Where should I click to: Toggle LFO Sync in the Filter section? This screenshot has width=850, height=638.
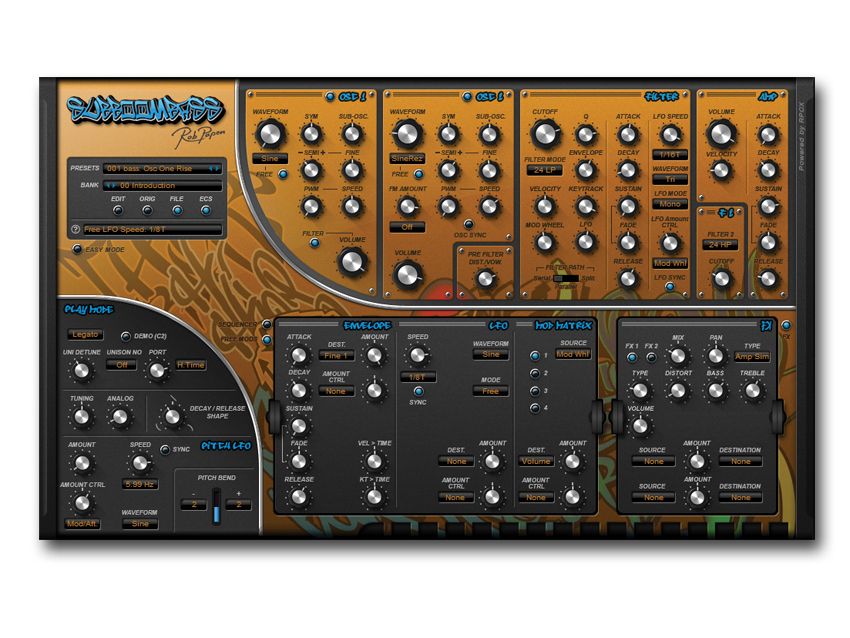pyautogui.click(x=671, y=287)
